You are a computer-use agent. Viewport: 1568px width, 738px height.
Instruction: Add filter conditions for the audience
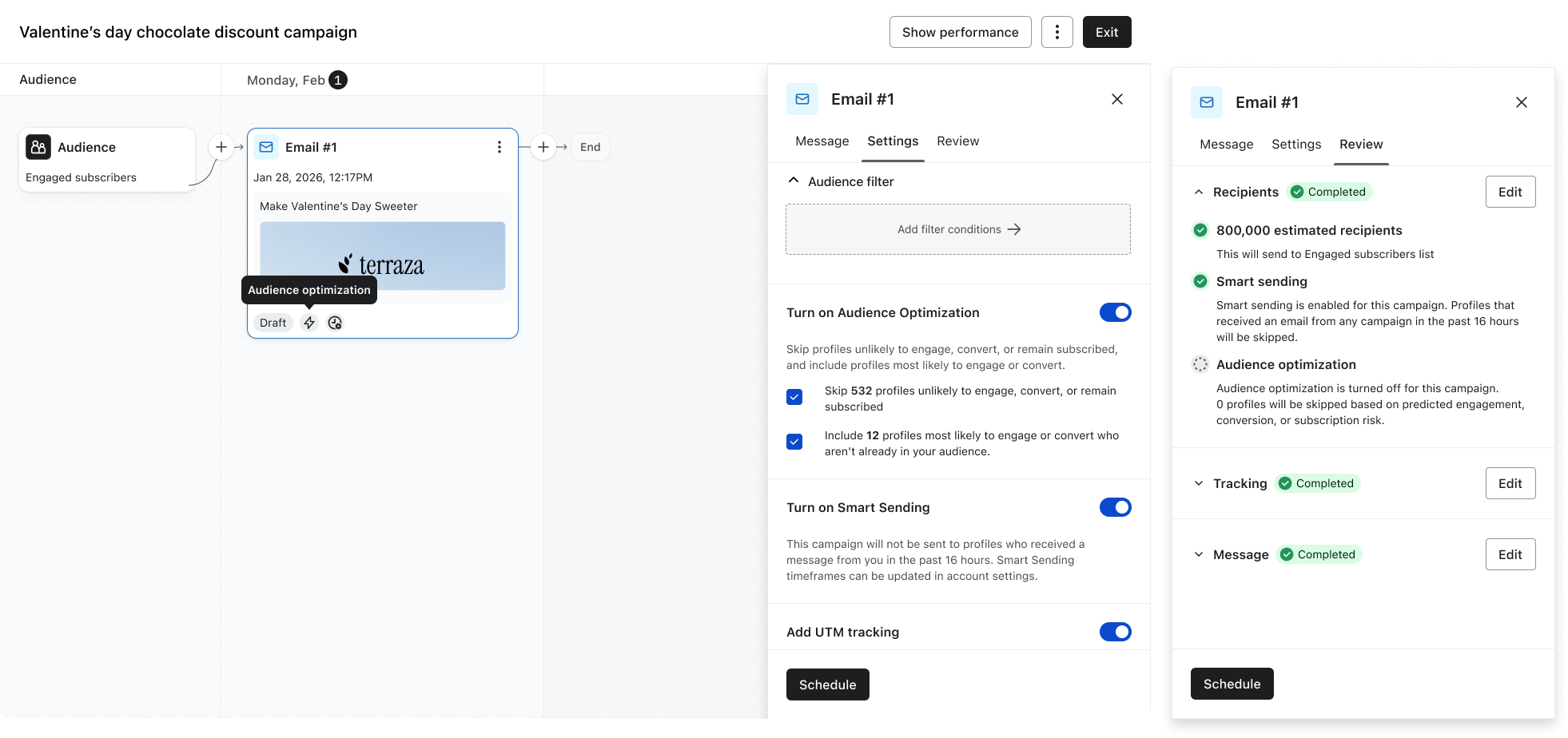(x=957, y=229)
